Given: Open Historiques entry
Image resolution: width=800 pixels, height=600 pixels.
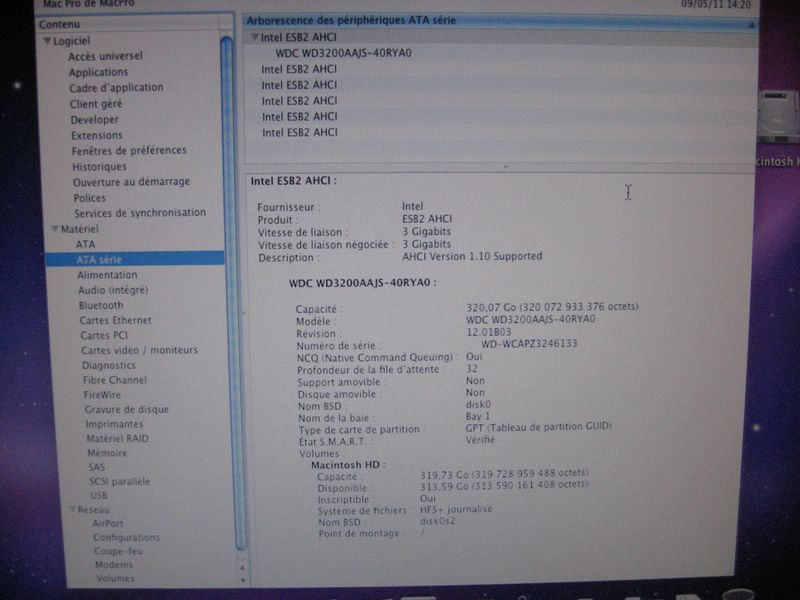Looking at the screenshot, I should pos(99,167).
